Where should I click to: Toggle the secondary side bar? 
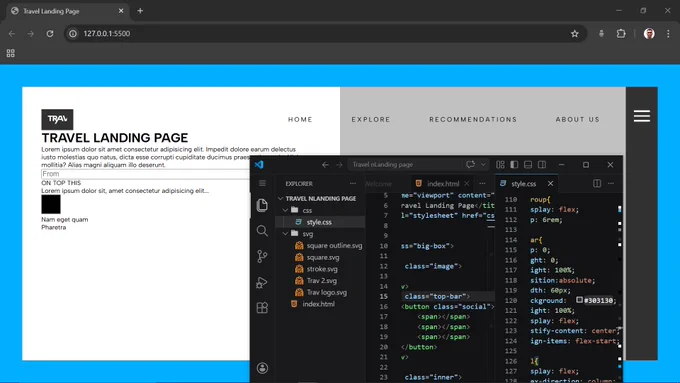click(x=542, y=165)
